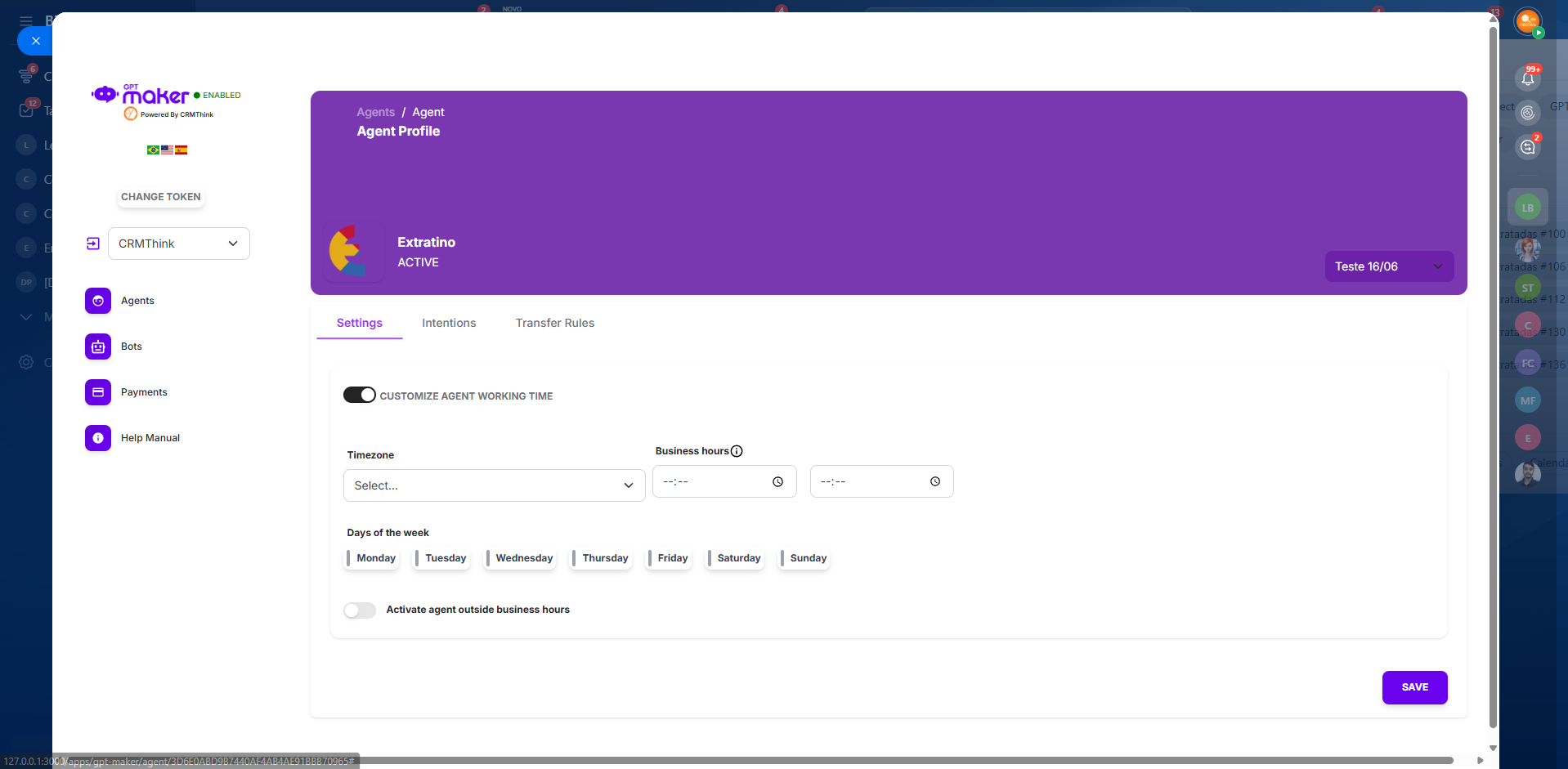
Task: Switch to the Intentions tab
Action: [x=449, y=323]
